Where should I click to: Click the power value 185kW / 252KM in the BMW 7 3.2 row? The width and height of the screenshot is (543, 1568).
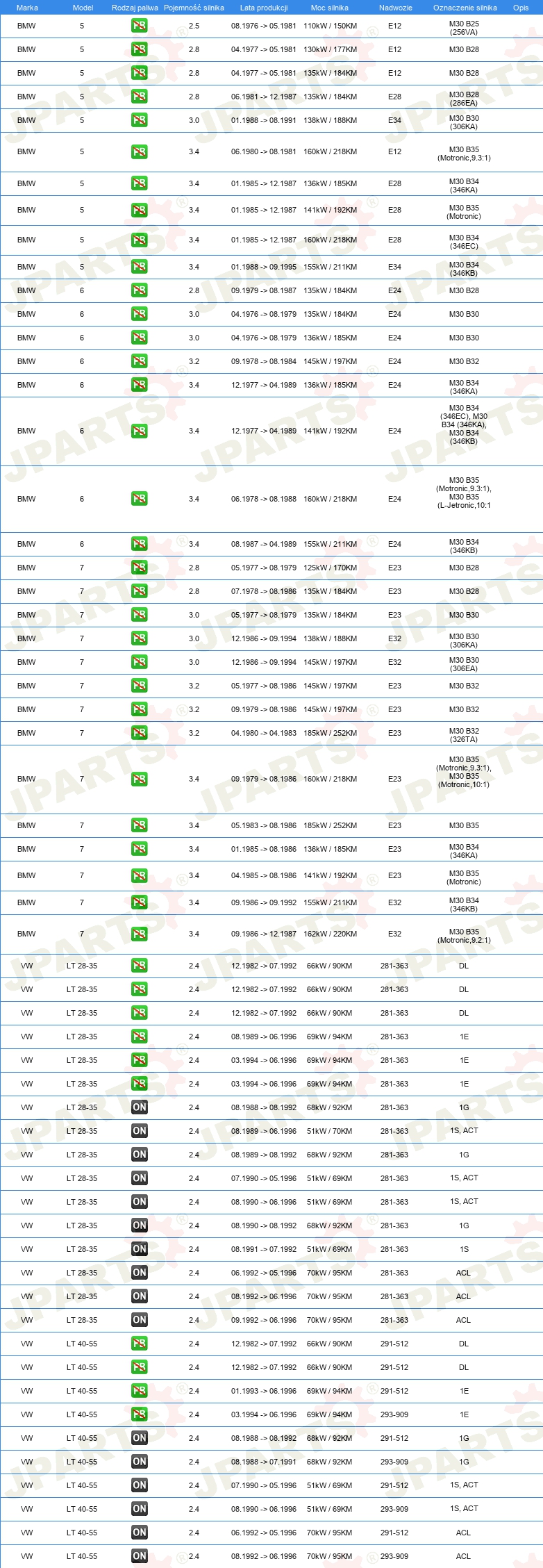pos(330,733)
